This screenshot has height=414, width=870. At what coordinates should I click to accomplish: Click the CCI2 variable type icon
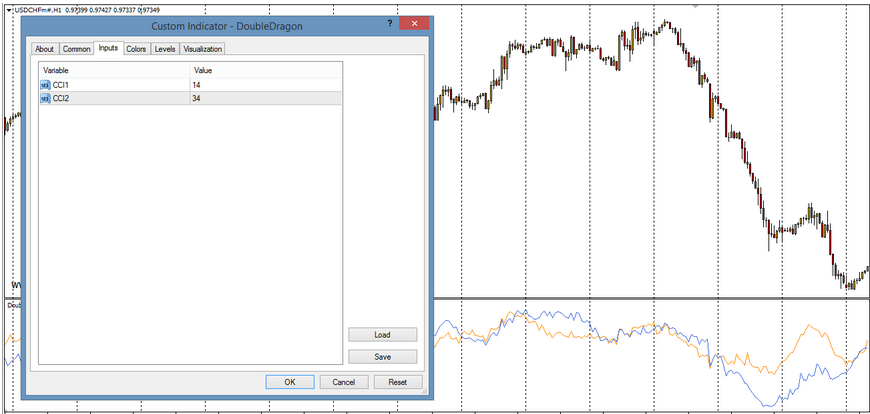tap(45, 98)
